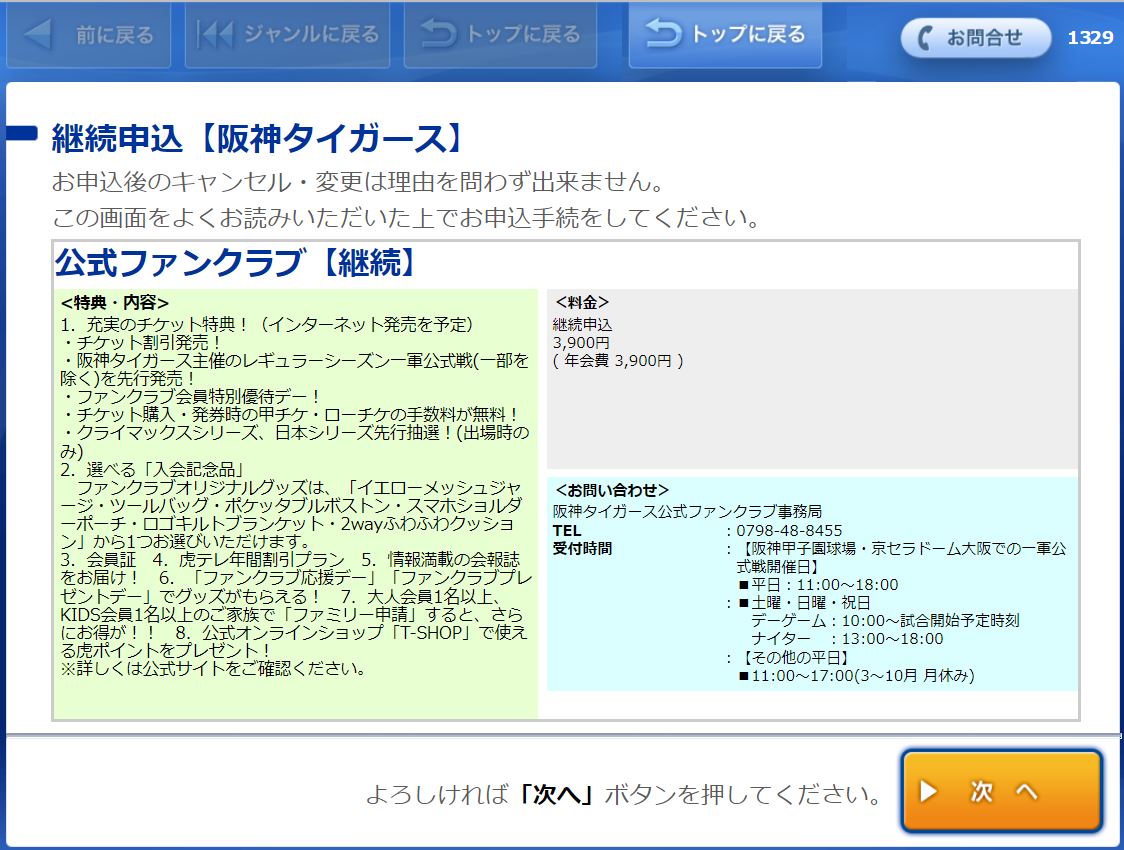Click 阪神タイガース公式ファンクラブ事務局 office name

(x=687, y=512)
